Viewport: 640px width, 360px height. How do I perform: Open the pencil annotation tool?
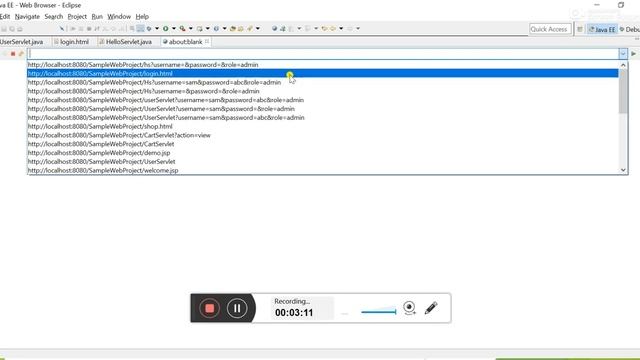[431, 308]
